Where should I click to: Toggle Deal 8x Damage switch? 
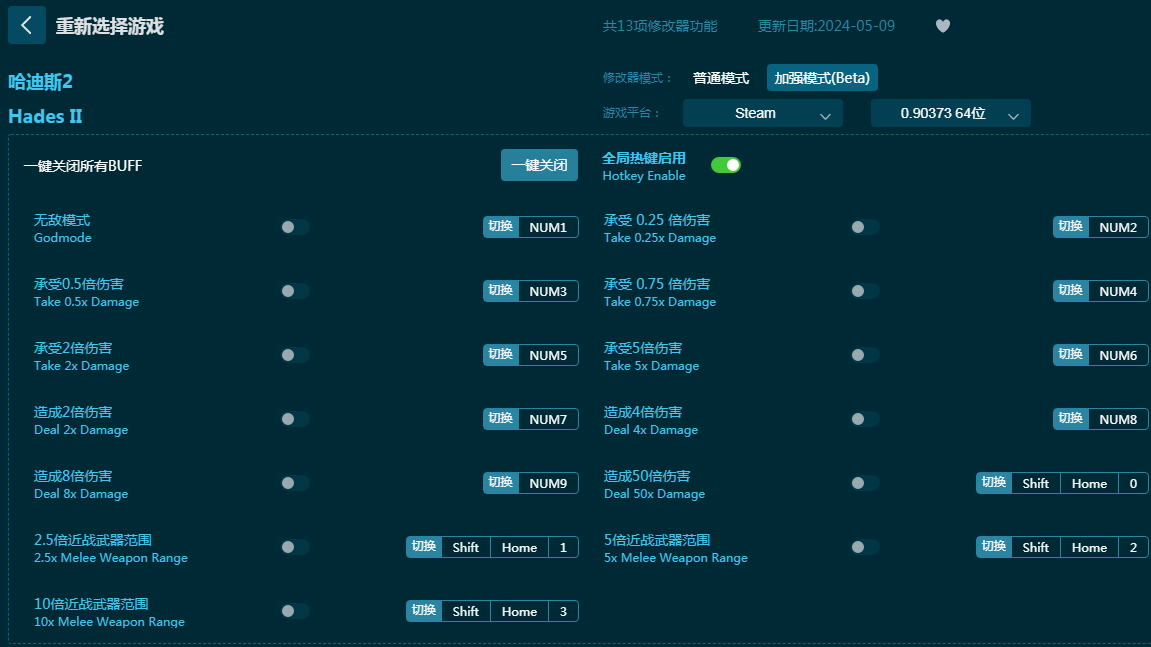[295, 482]
